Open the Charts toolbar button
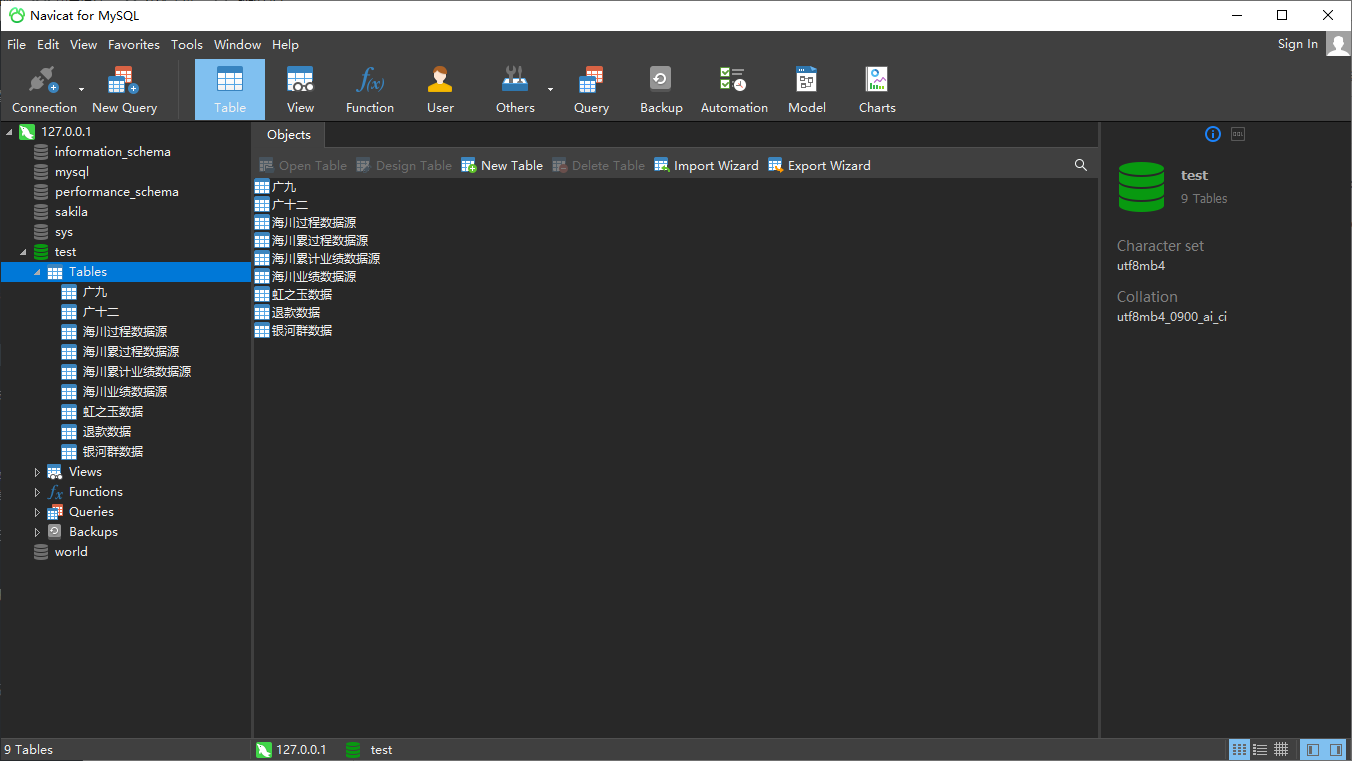 pos(877,90)
